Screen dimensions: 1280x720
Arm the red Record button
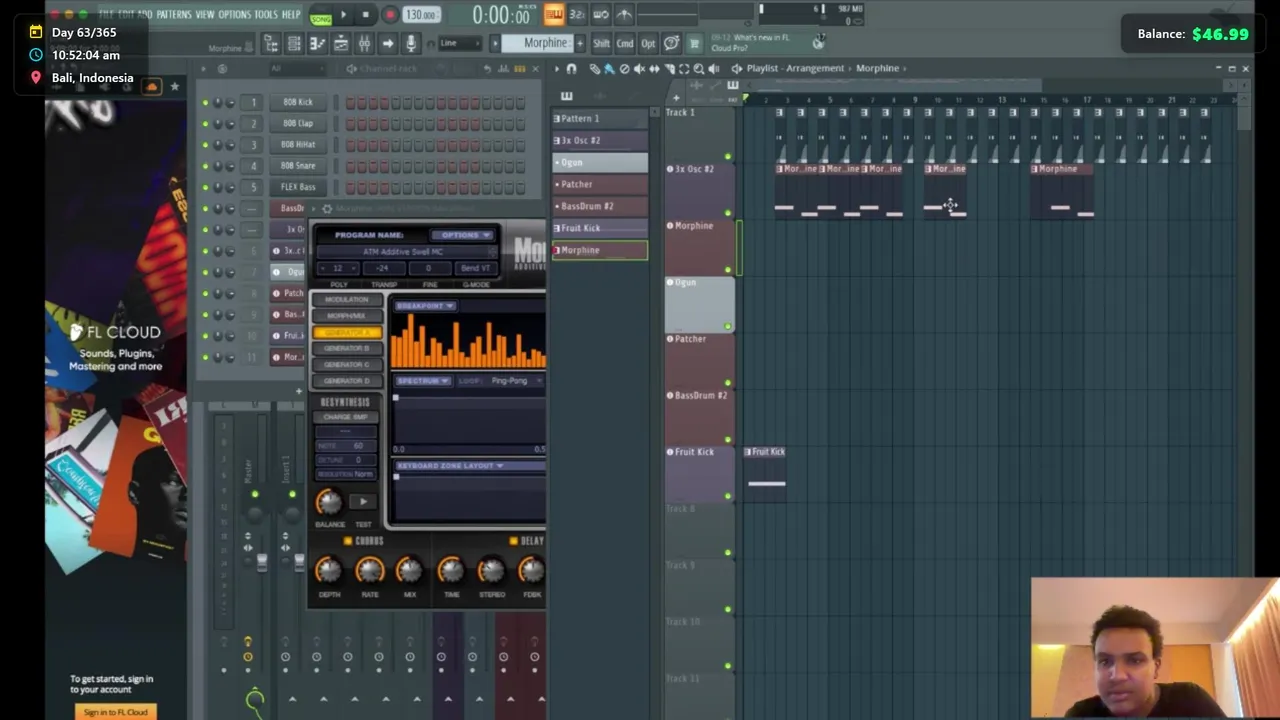tap(390, 15)
